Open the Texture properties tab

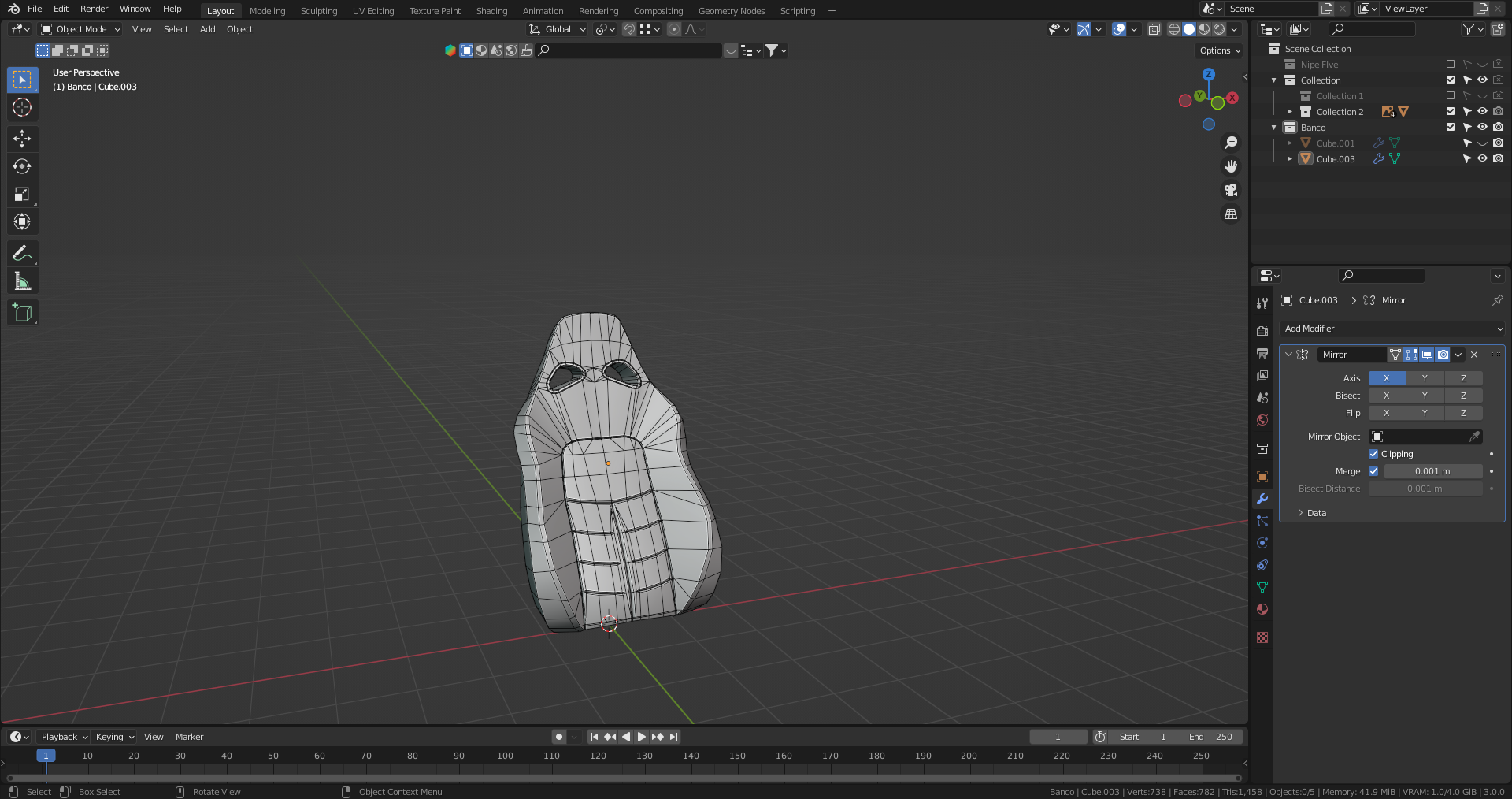click(1262, 637)
